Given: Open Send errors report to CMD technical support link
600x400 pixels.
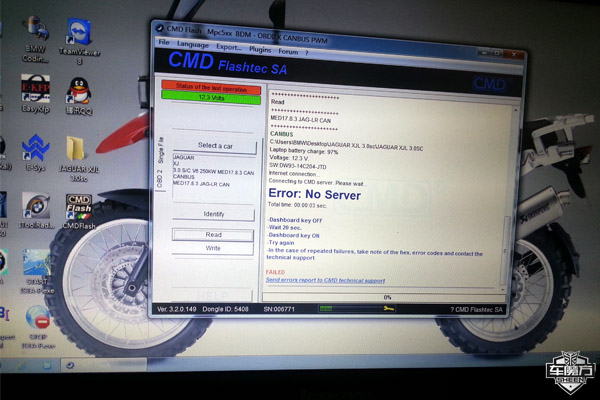Looking at the screenshot, I should [x=325, y=280].
